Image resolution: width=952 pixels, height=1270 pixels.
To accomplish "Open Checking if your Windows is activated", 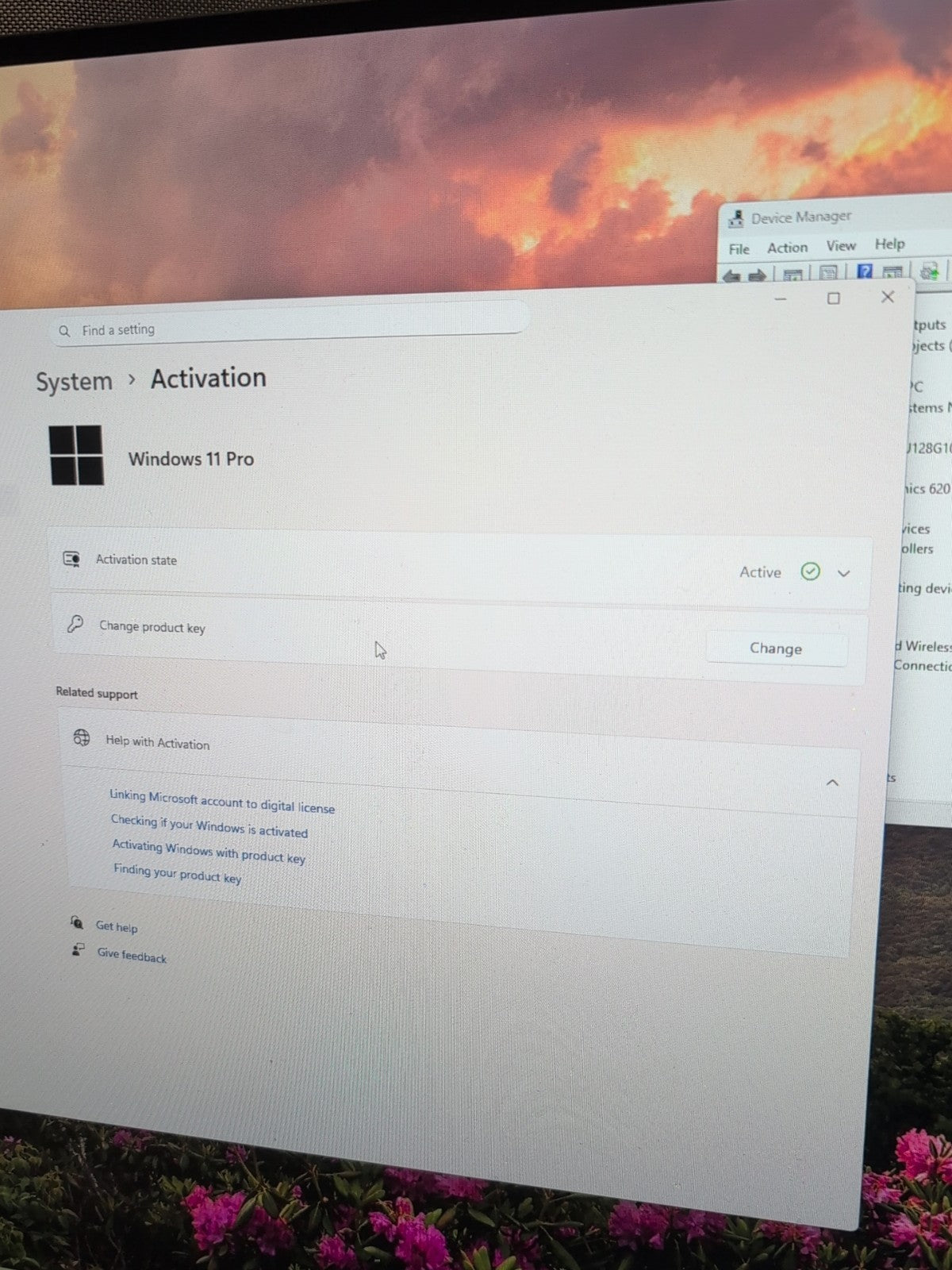I will [x=209, y=826].
